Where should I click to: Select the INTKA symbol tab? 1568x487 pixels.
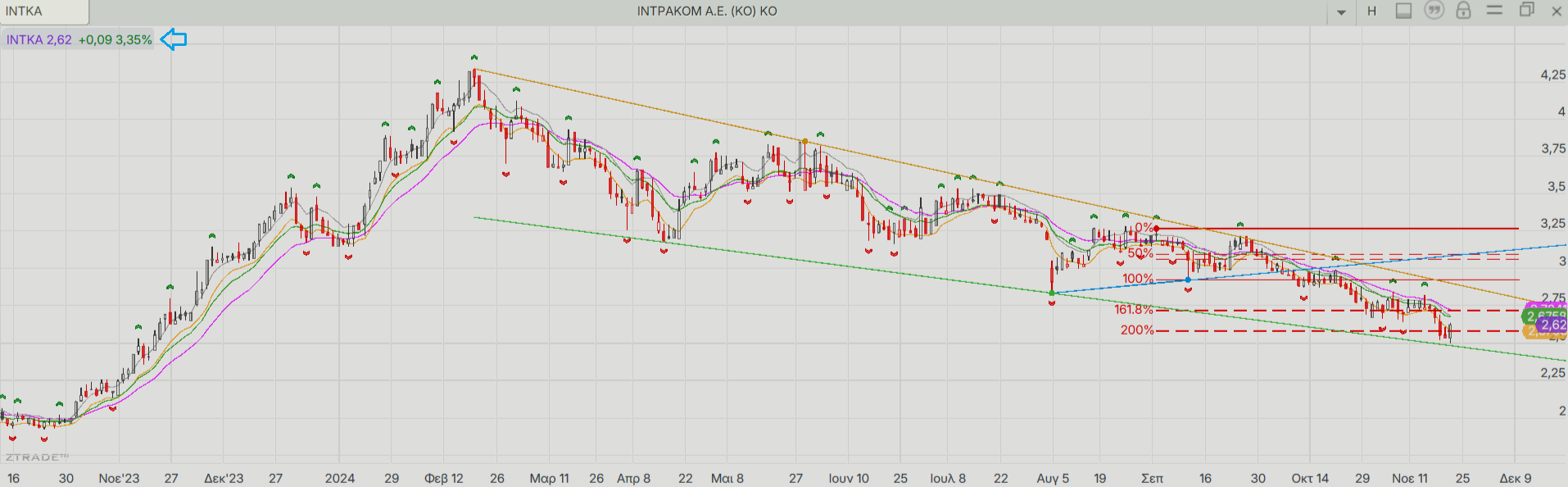coord(44,11)
